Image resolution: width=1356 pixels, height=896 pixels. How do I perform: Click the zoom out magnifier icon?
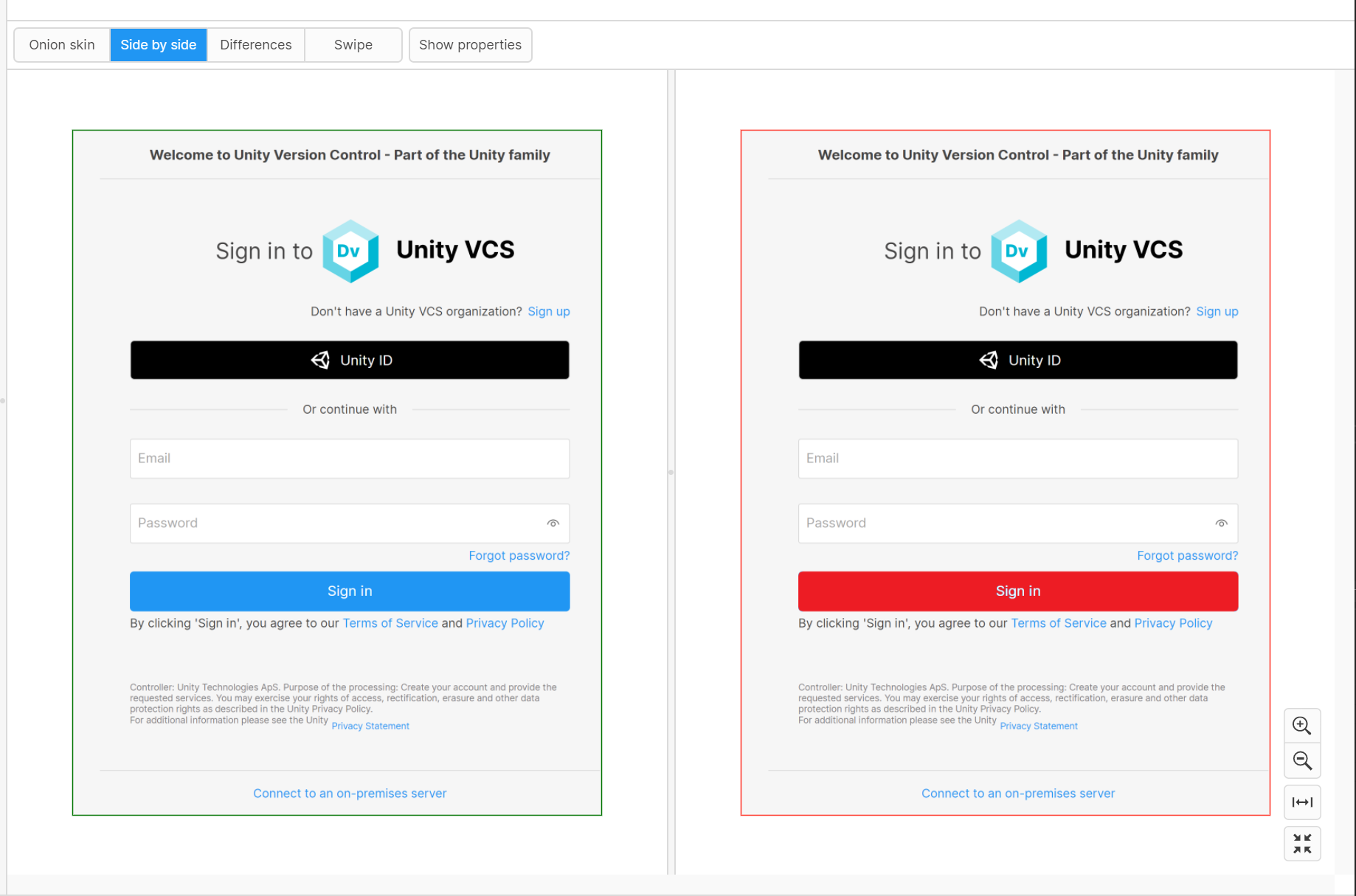(1302, 760)
